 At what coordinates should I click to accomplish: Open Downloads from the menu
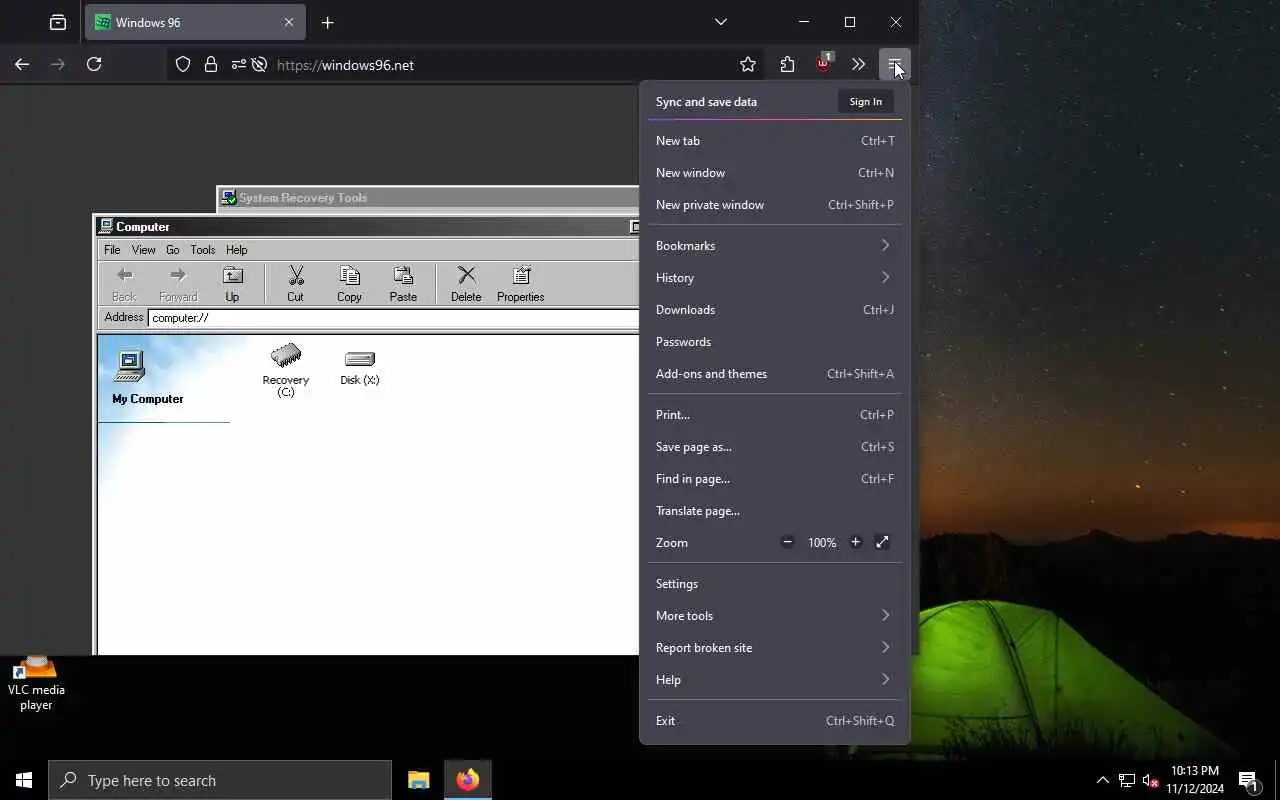pyautogui.click(x=774, y=309)
